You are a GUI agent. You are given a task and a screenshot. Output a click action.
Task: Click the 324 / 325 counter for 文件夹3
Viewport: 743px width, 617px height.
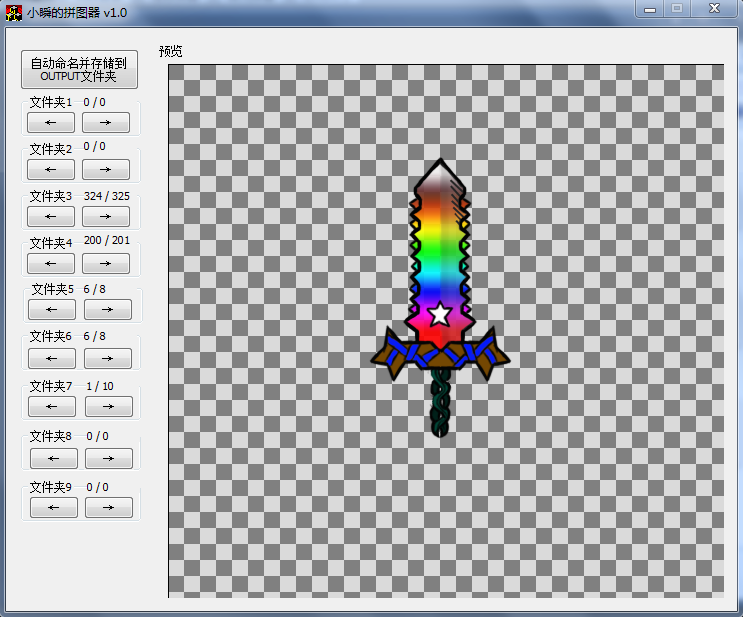pos(107,196)
